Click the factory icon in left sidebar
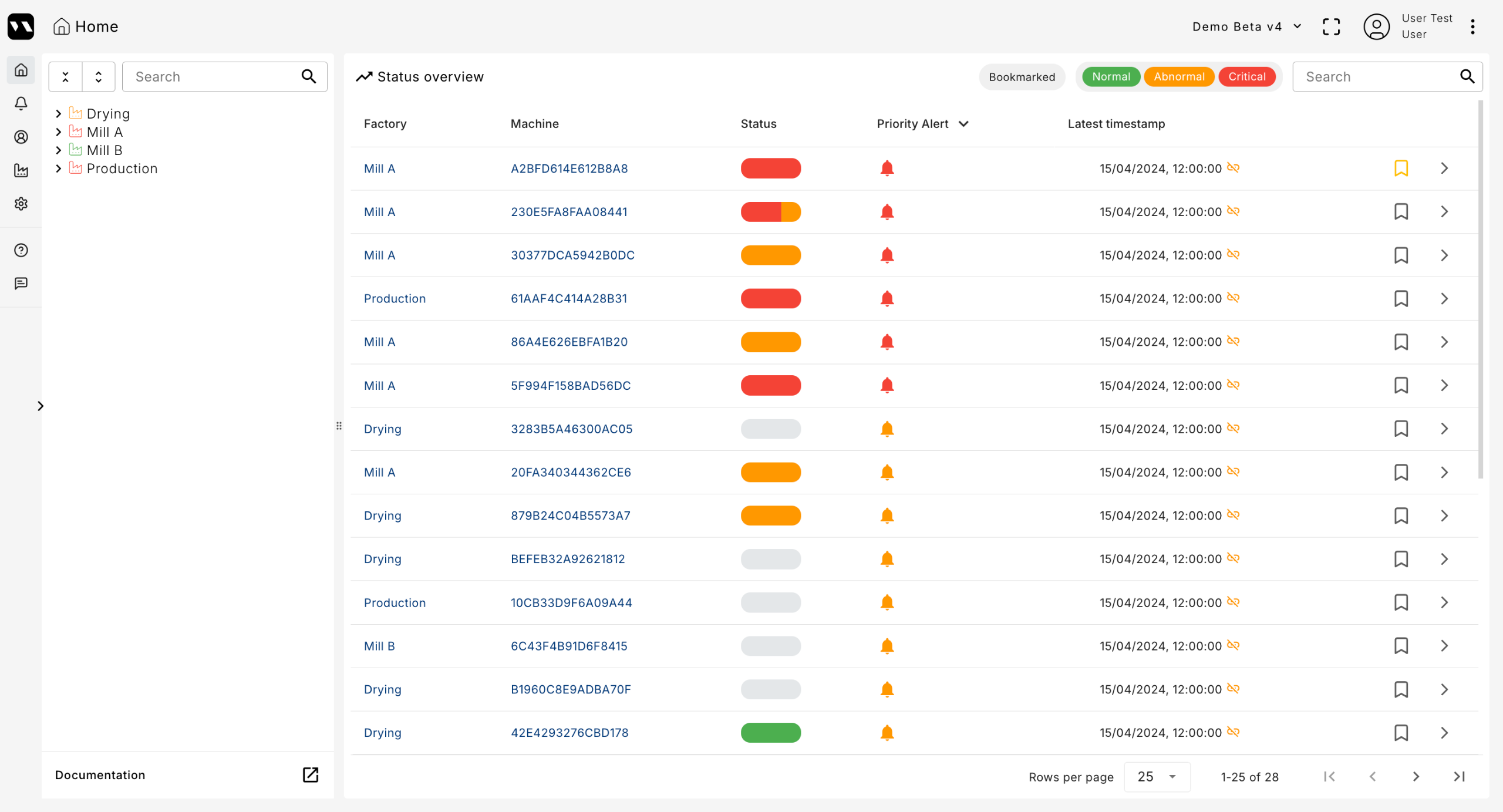 pyautogui.click(x=21, y=170)
